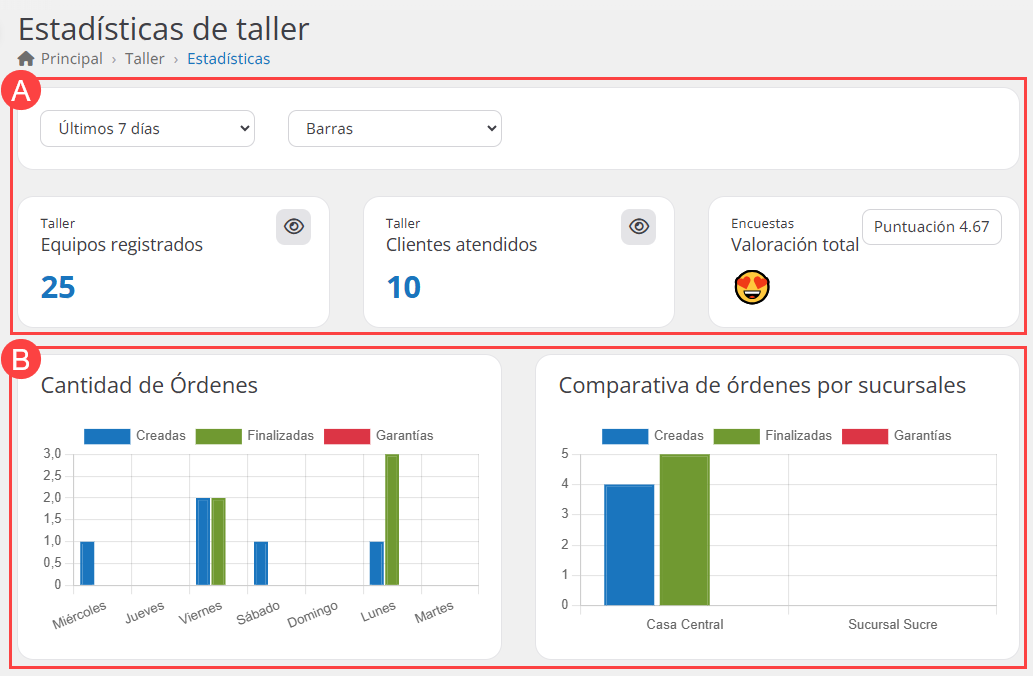Open the Barras chart type dropdown

(394, 129)
